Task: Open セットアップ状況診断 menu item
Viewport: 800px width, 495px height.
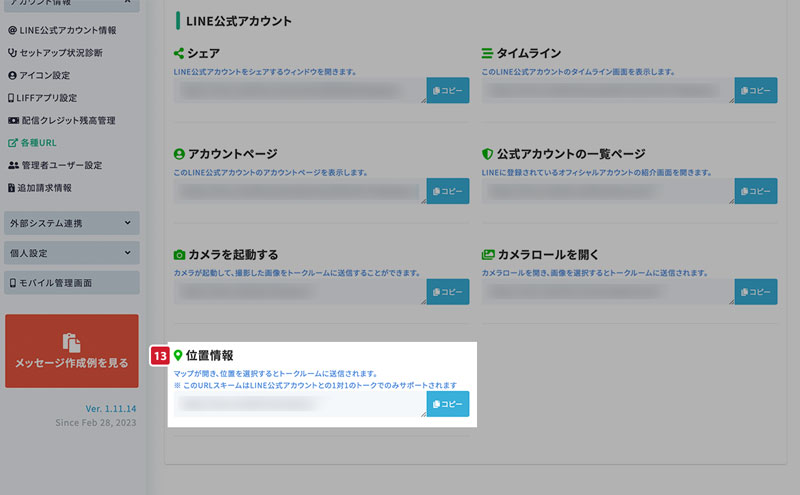Action: click(55, 53)
